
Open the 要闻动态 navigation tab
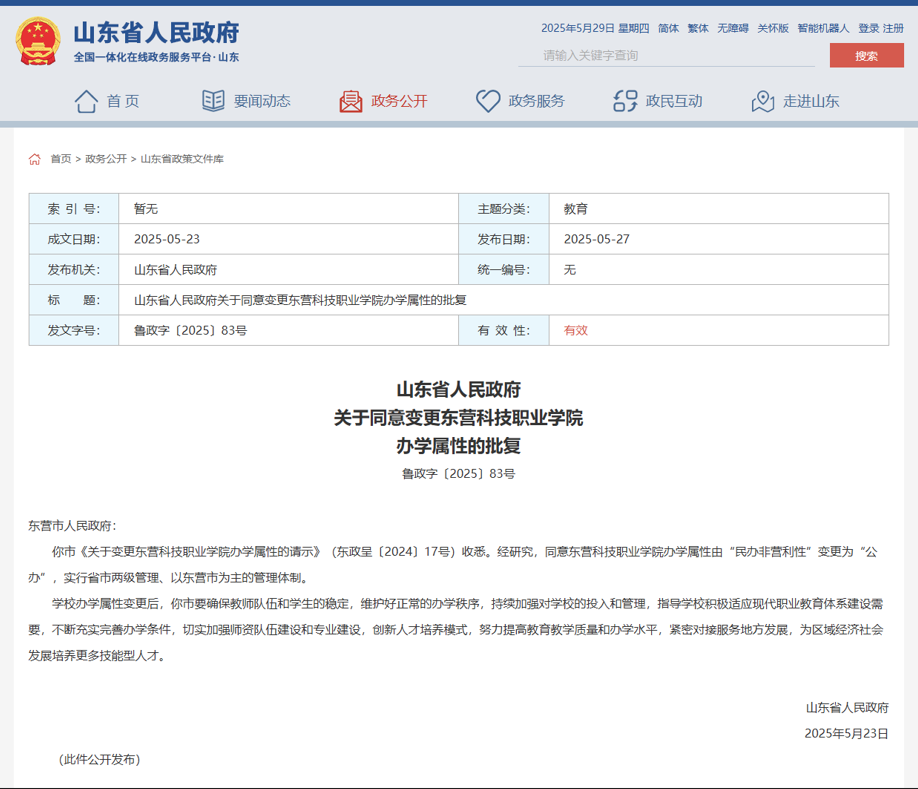pyautogui.click(x=262, y=101)
